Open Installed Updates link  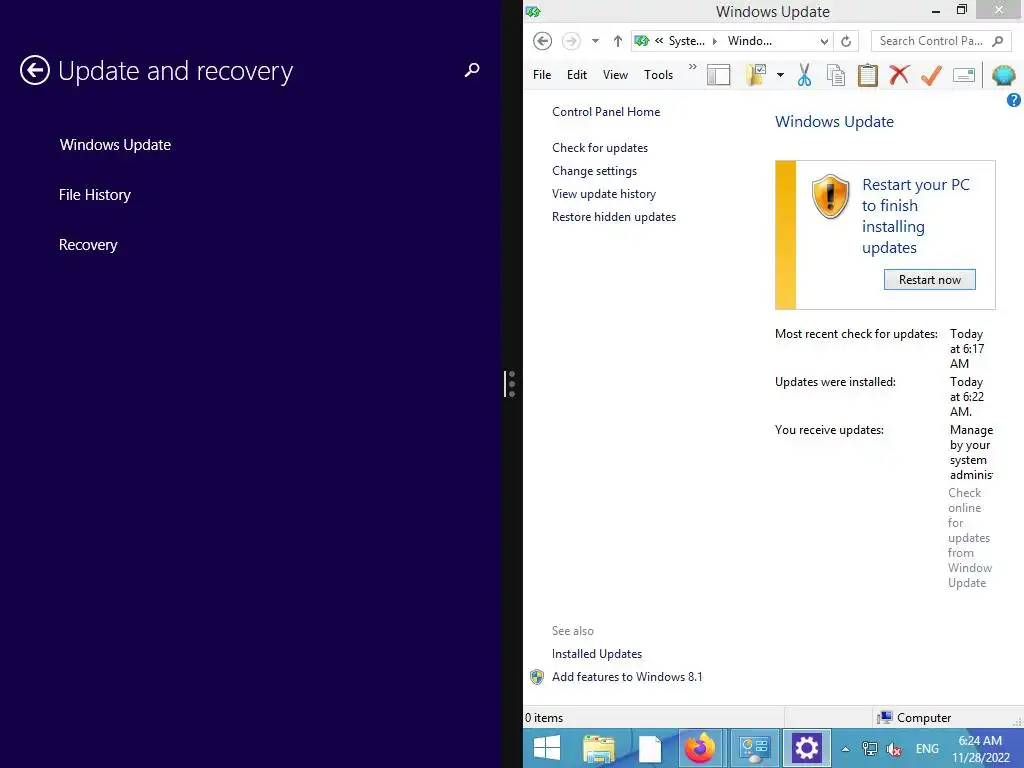pyautogui.click(x=597, y=654)
